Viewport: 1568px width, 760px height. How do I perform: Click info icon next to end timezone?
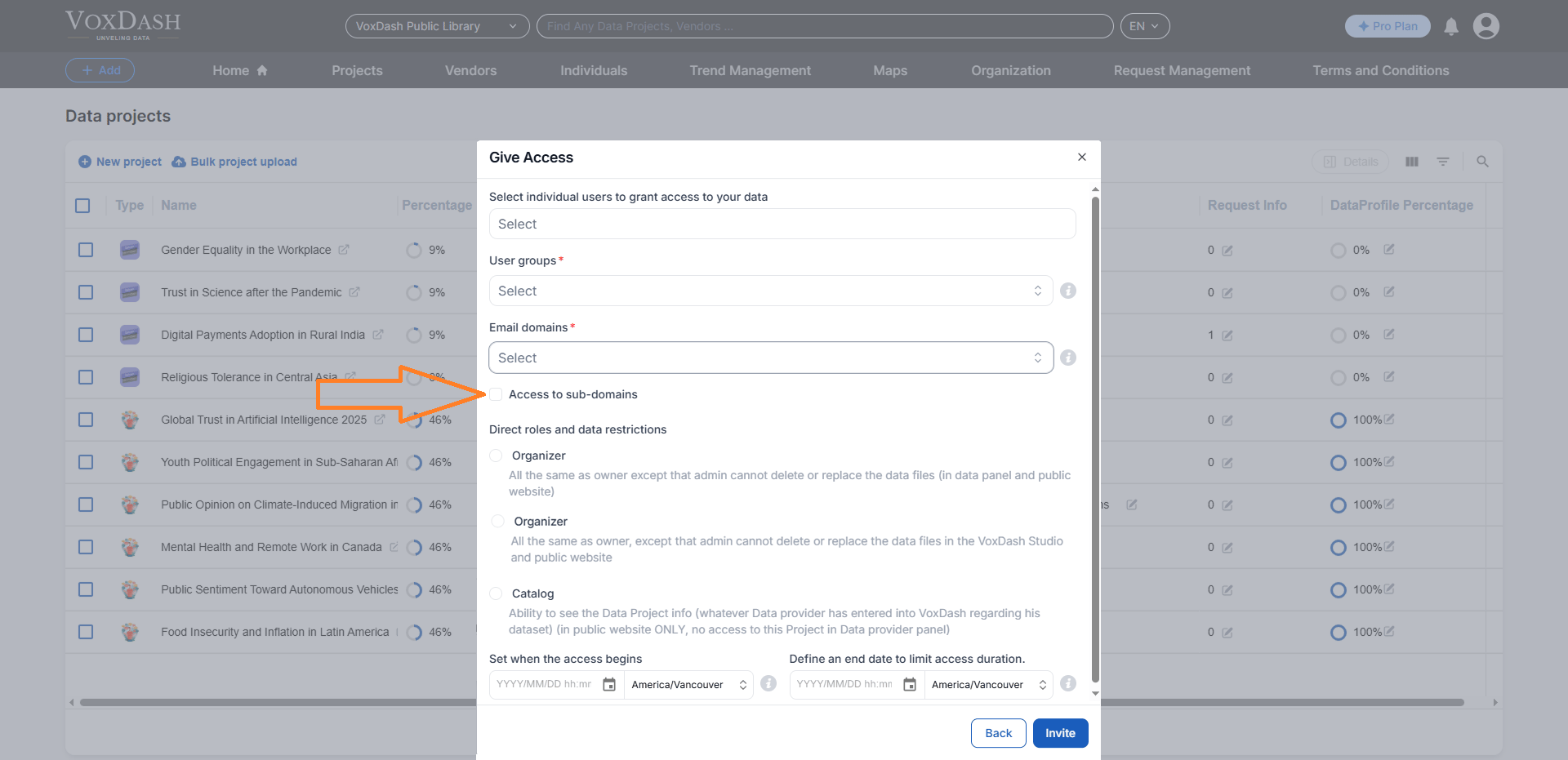[1068, 683]
